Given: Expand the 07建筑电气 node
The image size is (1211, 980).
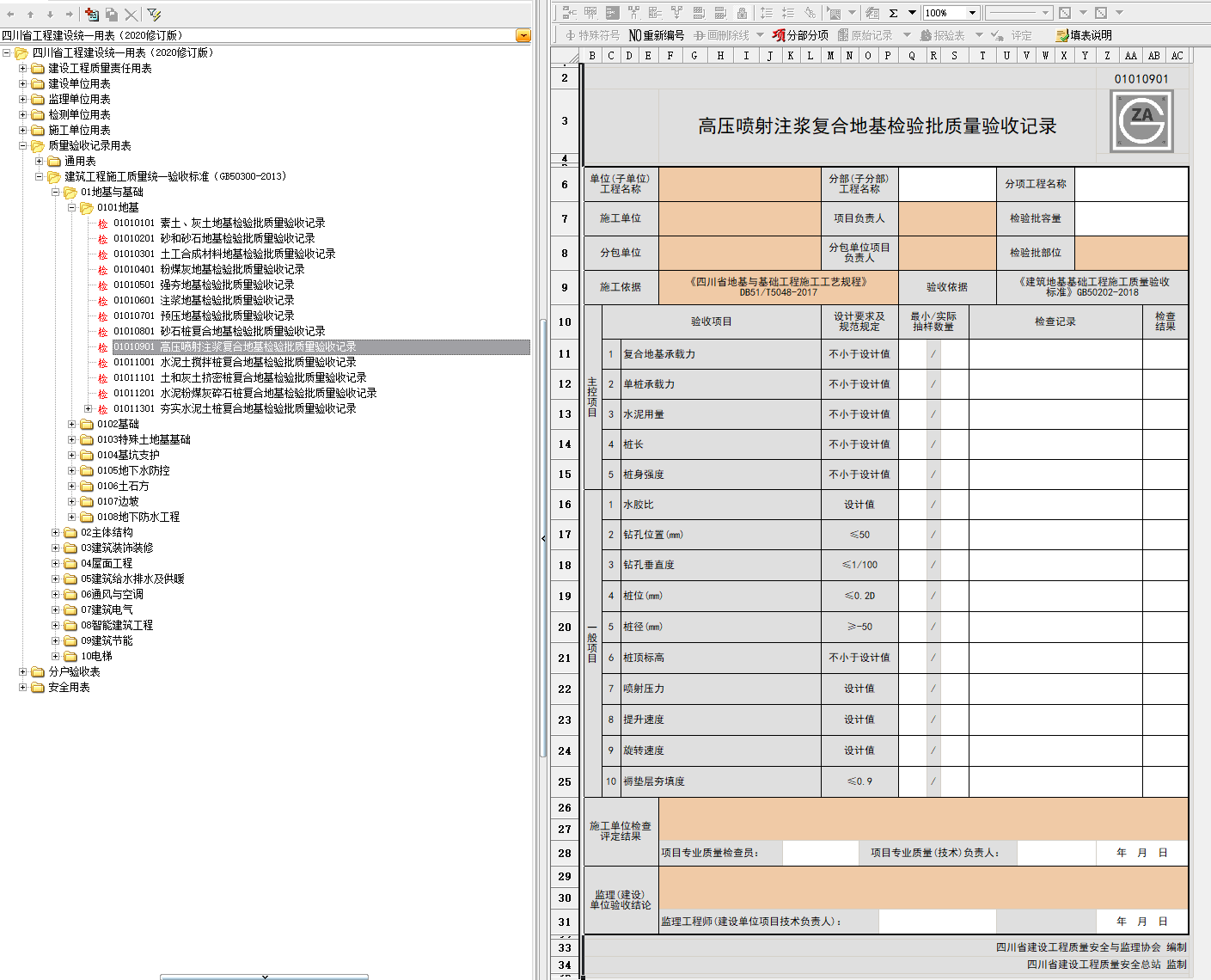Looking at the screenshot, I should [x=56, y=610].
